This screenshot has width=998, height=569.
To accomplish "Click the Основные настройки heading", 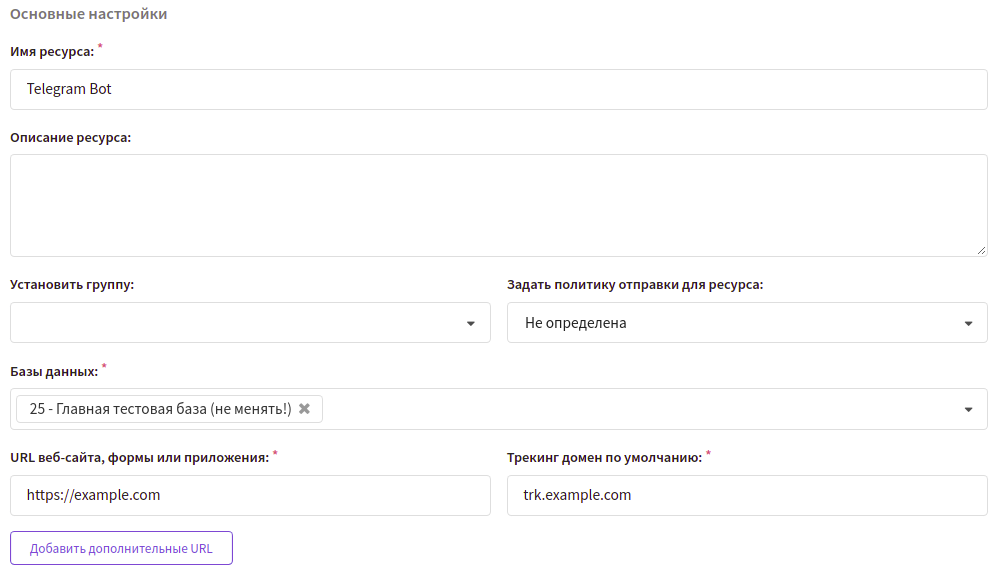I will click(x=88, y=14).
